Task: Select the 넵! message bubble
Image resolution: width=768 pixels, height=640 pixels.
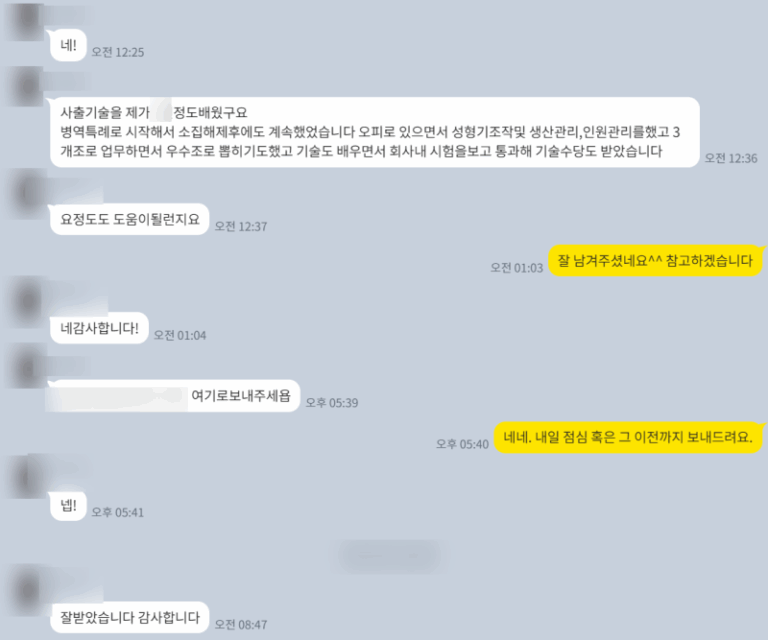Action: pyautogui.click(x=68, y=505)
